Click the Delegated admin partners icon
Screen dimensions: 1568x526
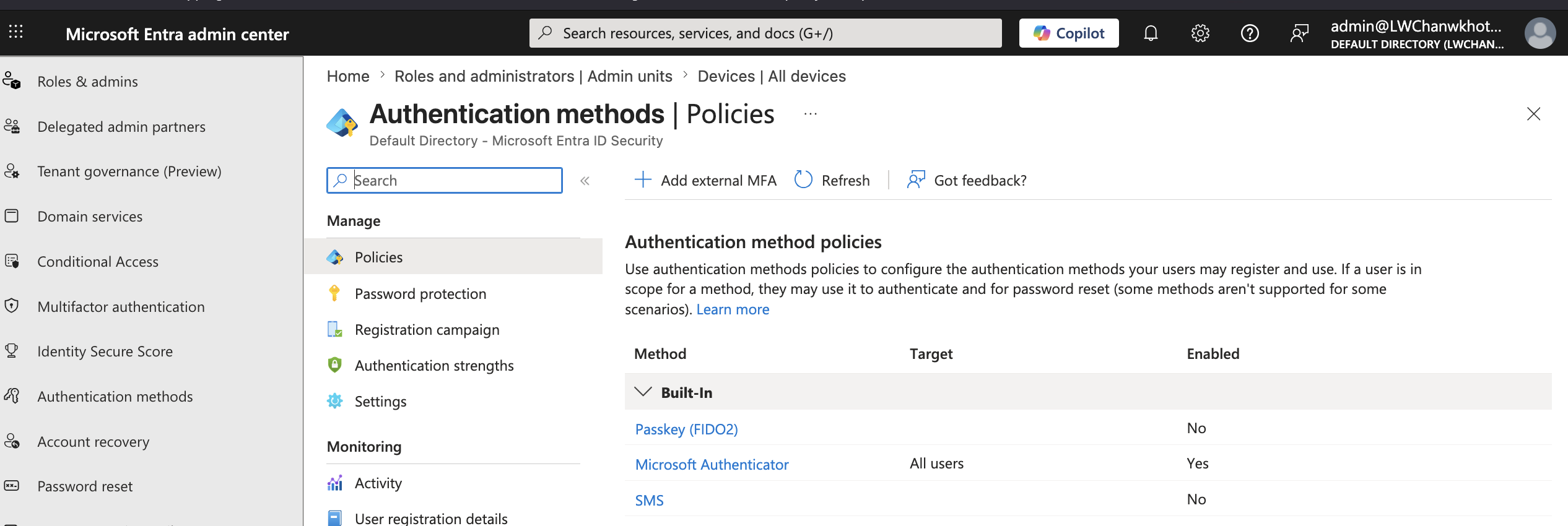click(x=12, y=126)
